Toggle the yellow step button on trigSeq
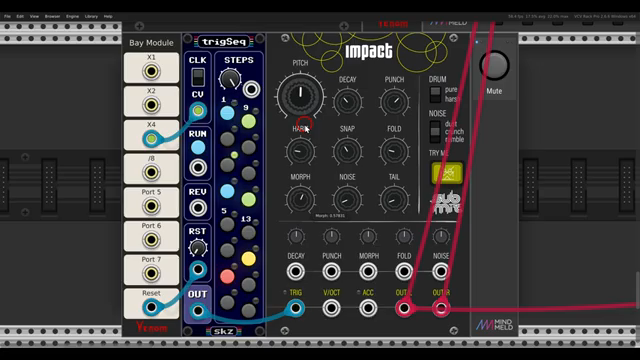Screen dimensions: 640x360 (249, 258)
